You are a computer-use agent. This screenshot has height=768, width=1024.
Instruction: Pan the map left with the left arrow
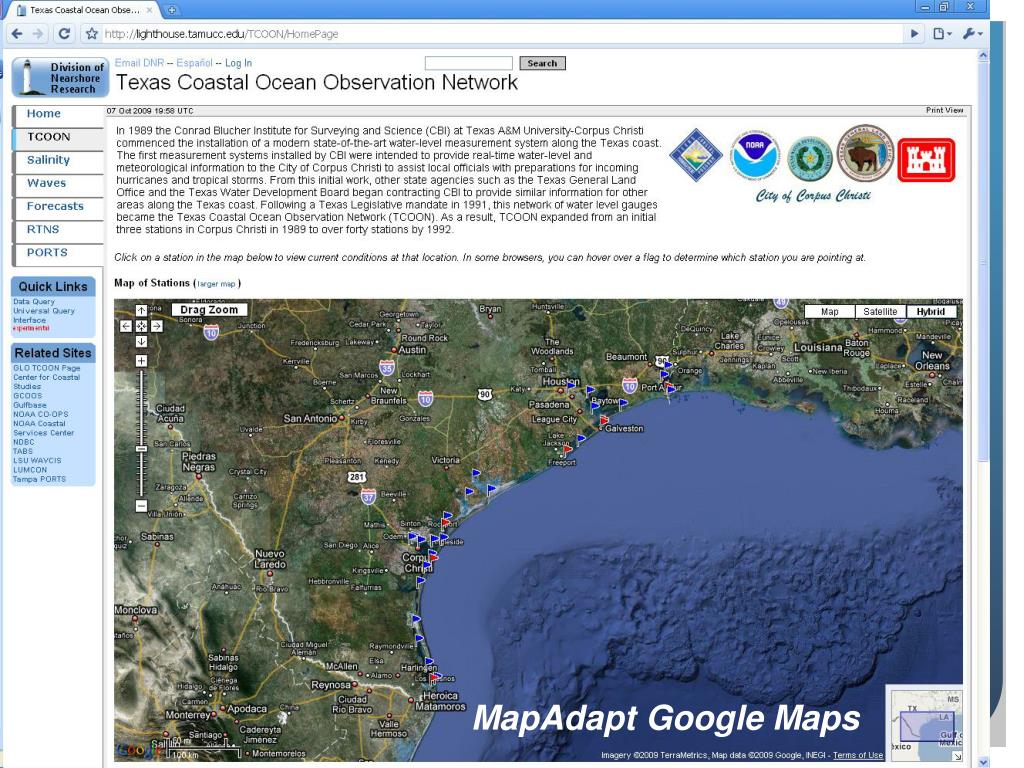click(126, 326)
